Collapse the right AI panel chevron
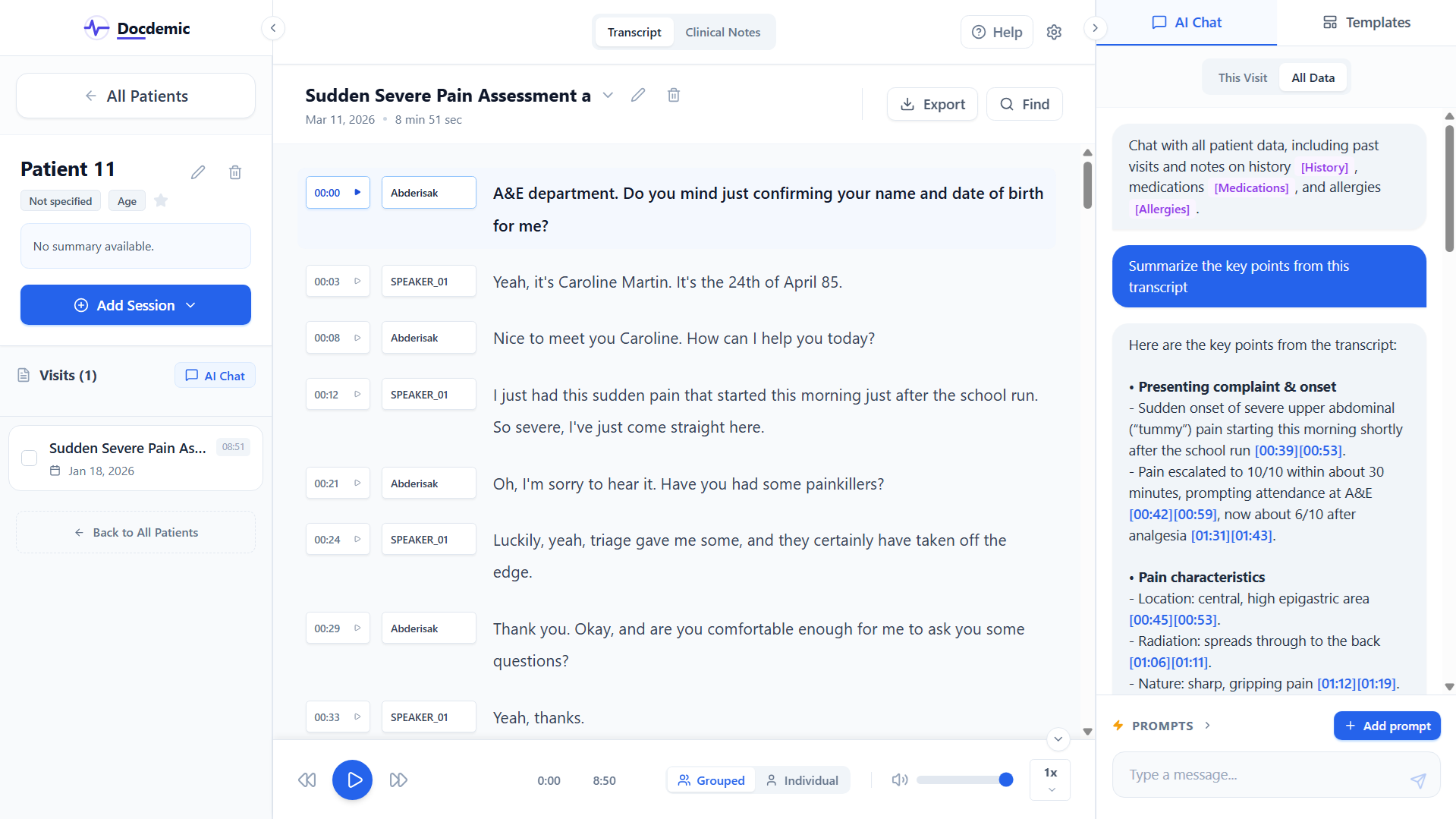Screen dimensions: 1456x819 1095,29
